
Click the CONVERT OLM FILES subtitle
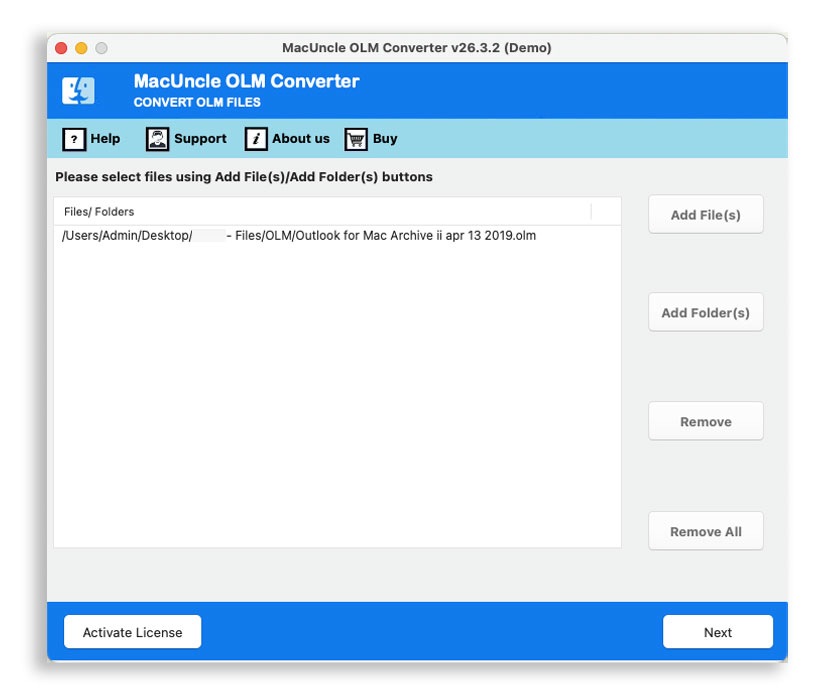pyautogui.click(x=197, y=102)
